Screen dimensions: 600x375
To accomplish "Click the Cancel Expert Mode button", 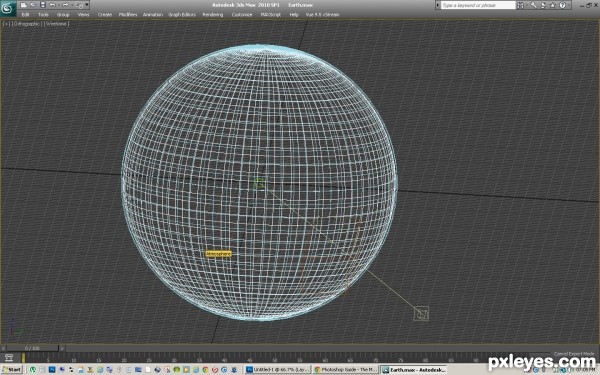I will 574,354.
